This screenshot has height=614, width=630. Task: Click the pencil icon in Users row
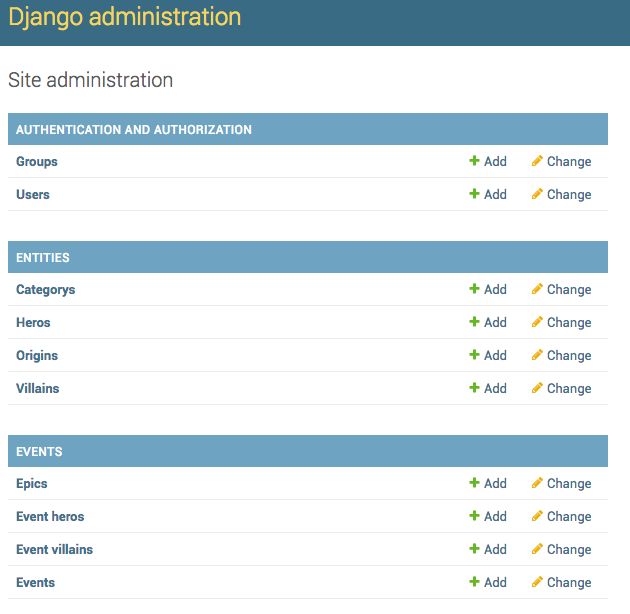pos(537,194)
